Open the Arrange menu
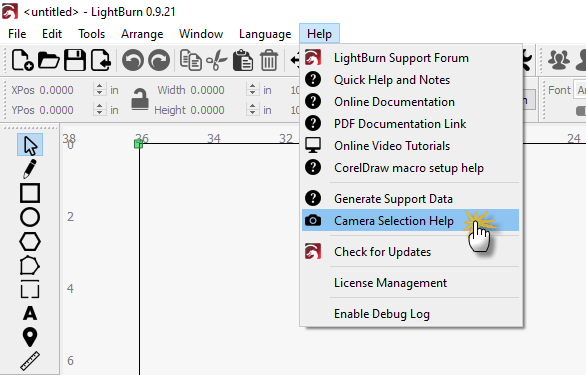This screenshot has width=586, height=375. [142, 34]
